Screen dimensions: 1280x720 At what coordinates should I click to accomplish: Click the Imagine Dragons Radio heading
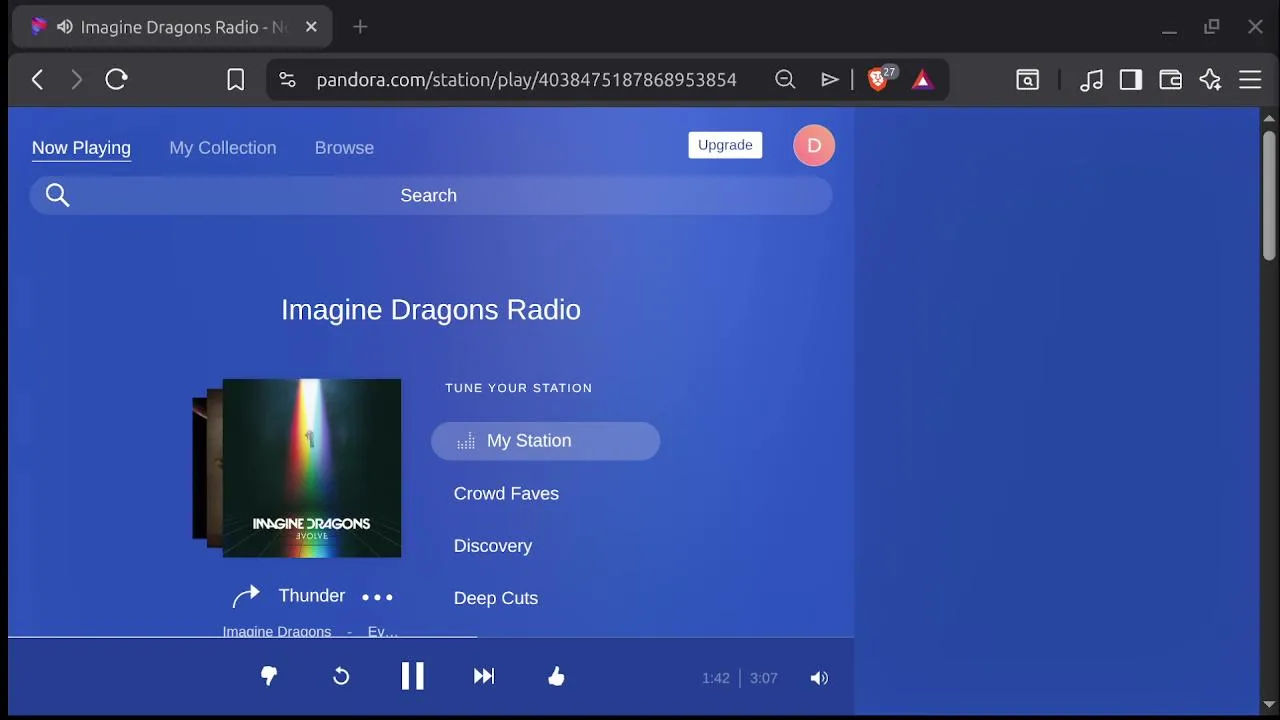pyautogui.click(x=431, y=310)
